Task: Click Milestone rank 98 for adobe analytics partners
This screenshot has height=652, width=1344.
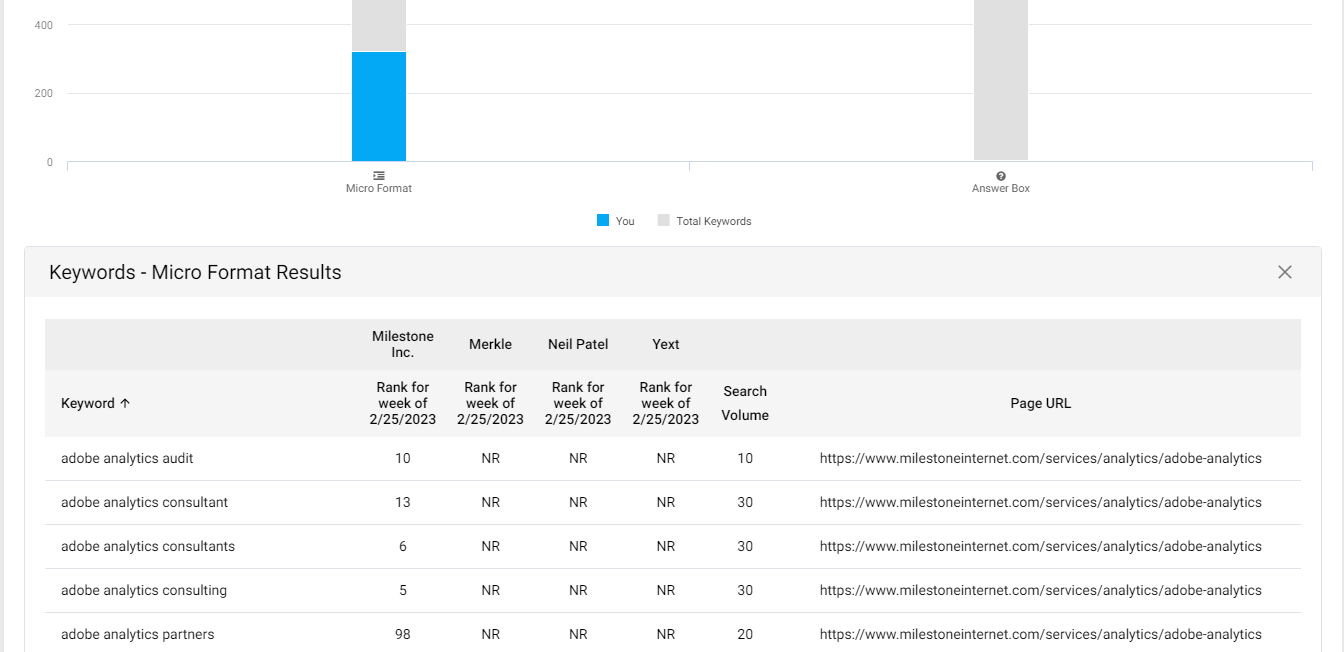Action: 403,634
